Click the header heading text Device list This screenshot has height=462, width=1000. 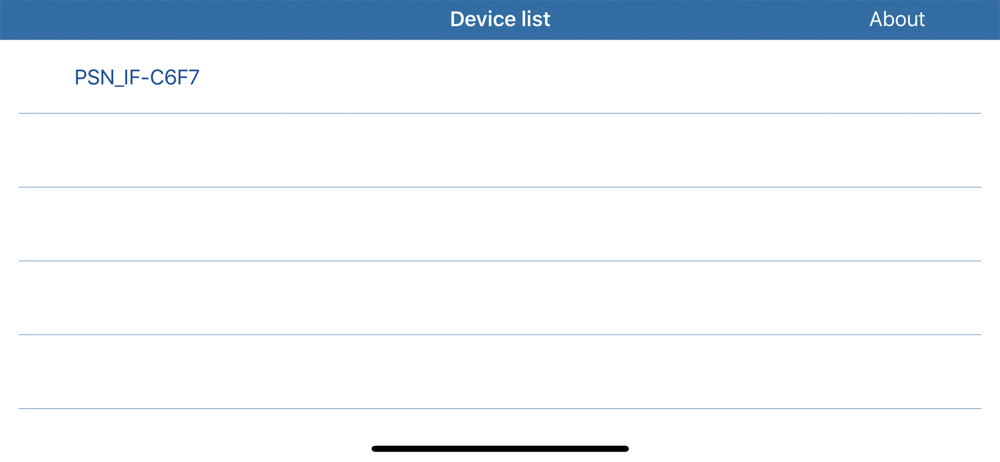(x=500, y=19)
